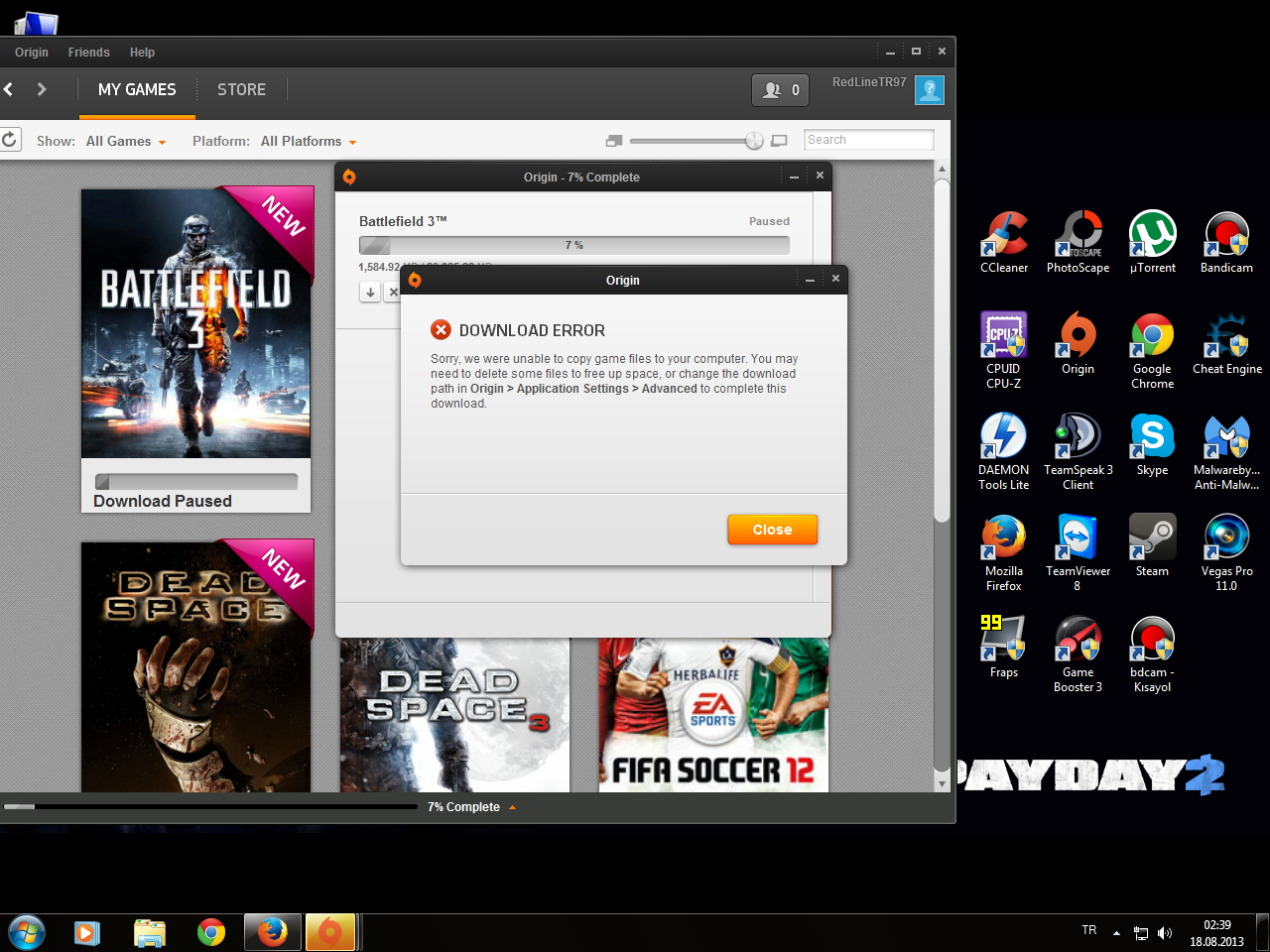Click the forward navigation arrow in Origin
1270x952 pixels.
[42, 89]
